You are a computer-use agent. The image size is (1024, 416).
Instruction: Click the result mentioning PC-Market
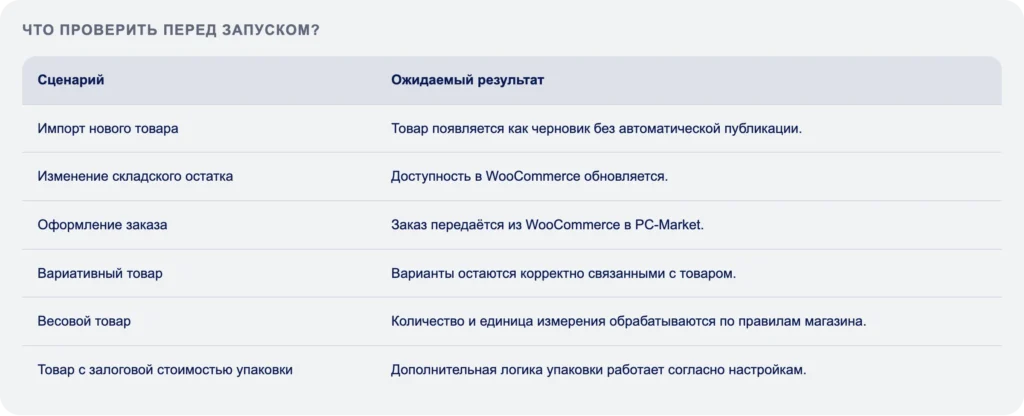click(x=547, y=225)
